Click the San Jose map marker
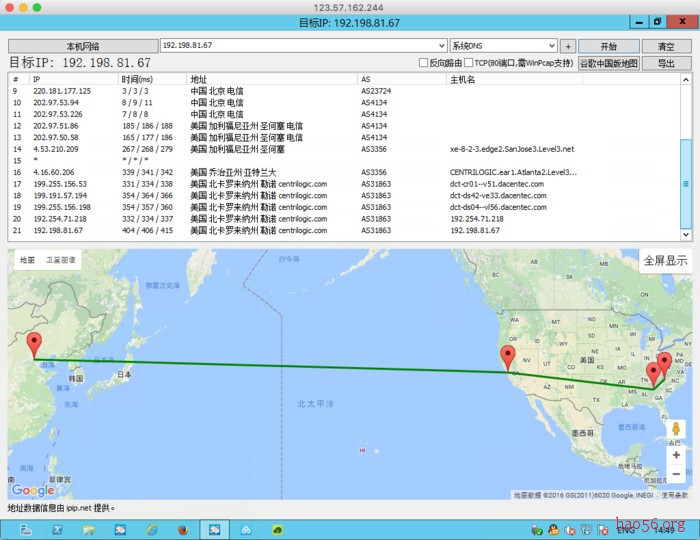This screenshot has width=700, height=540. tap(508, 358)
